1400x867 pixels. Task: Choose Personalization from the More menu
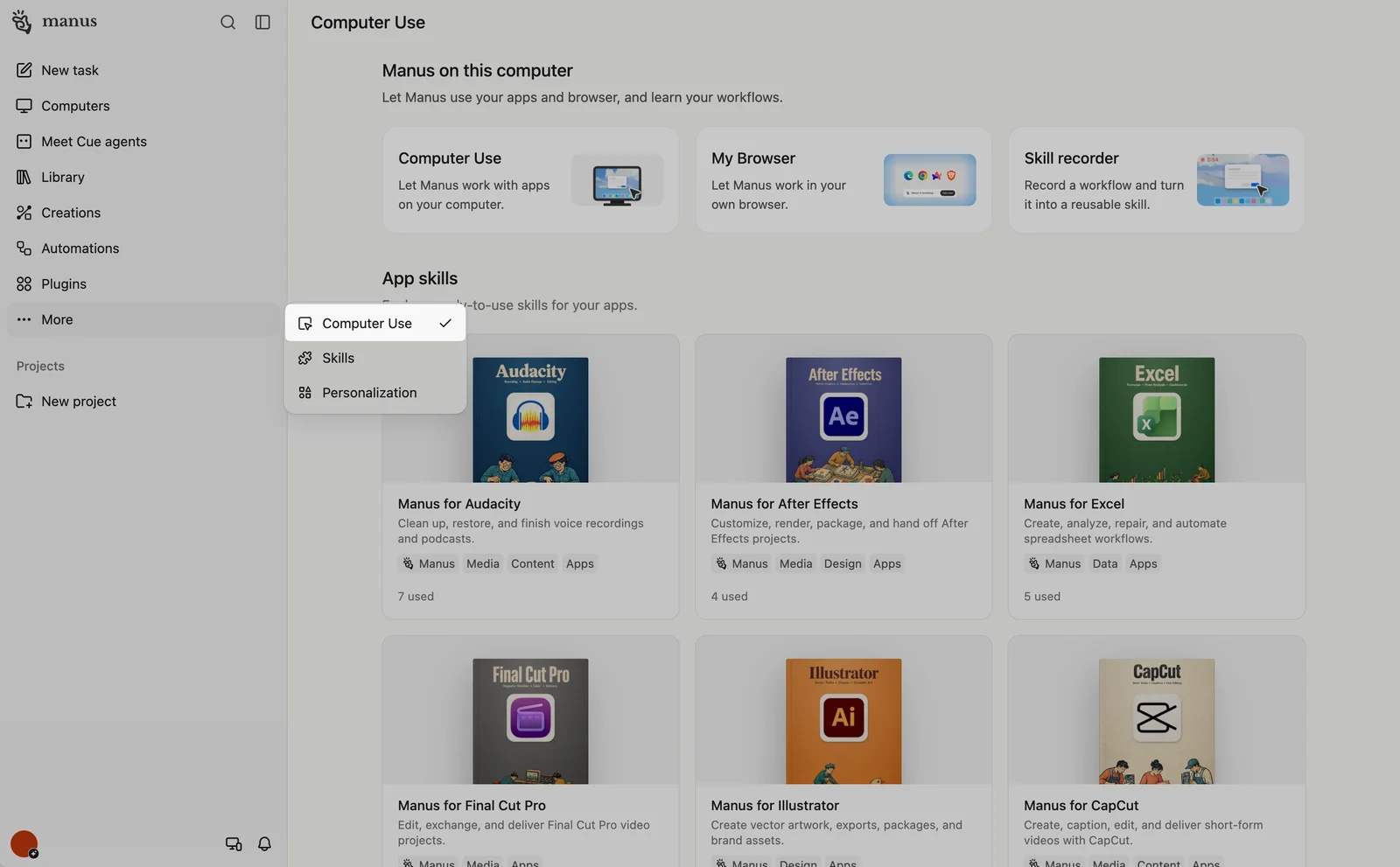coord(375,393)
